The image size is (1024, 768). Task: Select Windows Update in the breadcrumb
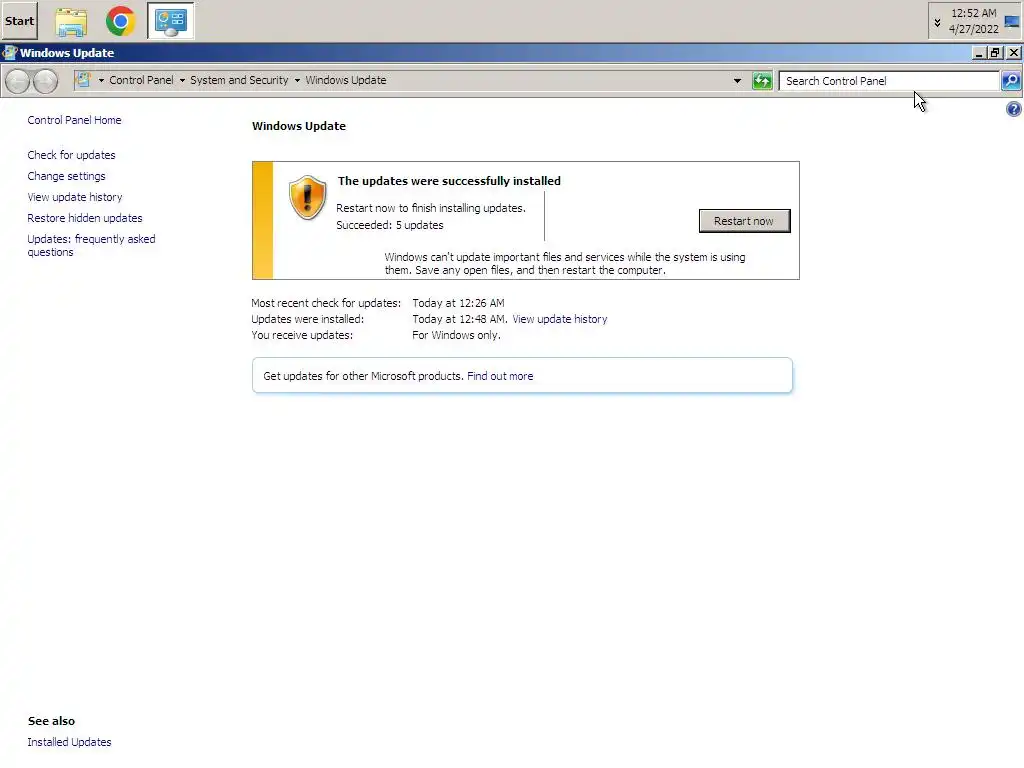[x=345, y=80]
